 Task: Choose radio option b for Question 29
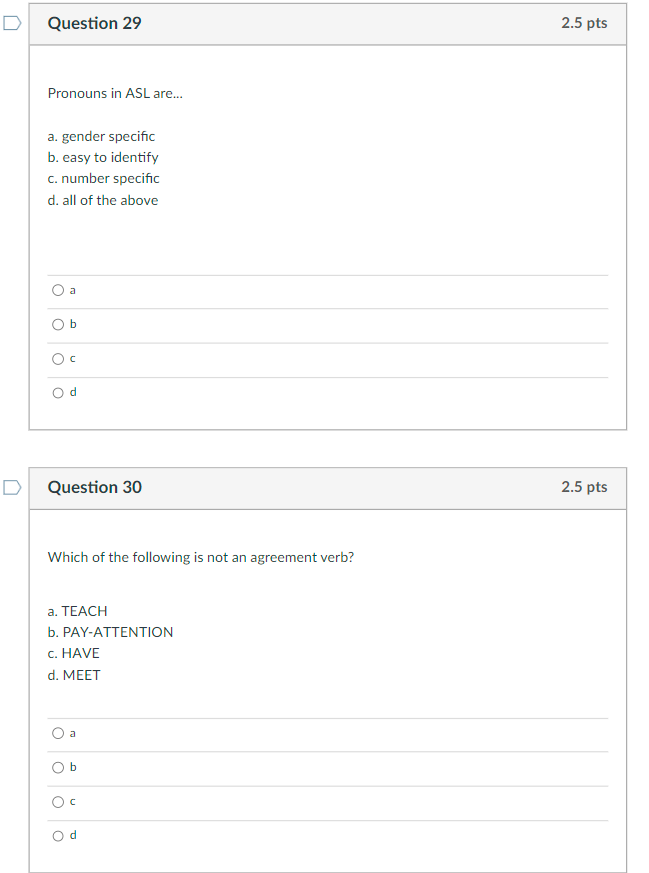(x=58, y=325)
